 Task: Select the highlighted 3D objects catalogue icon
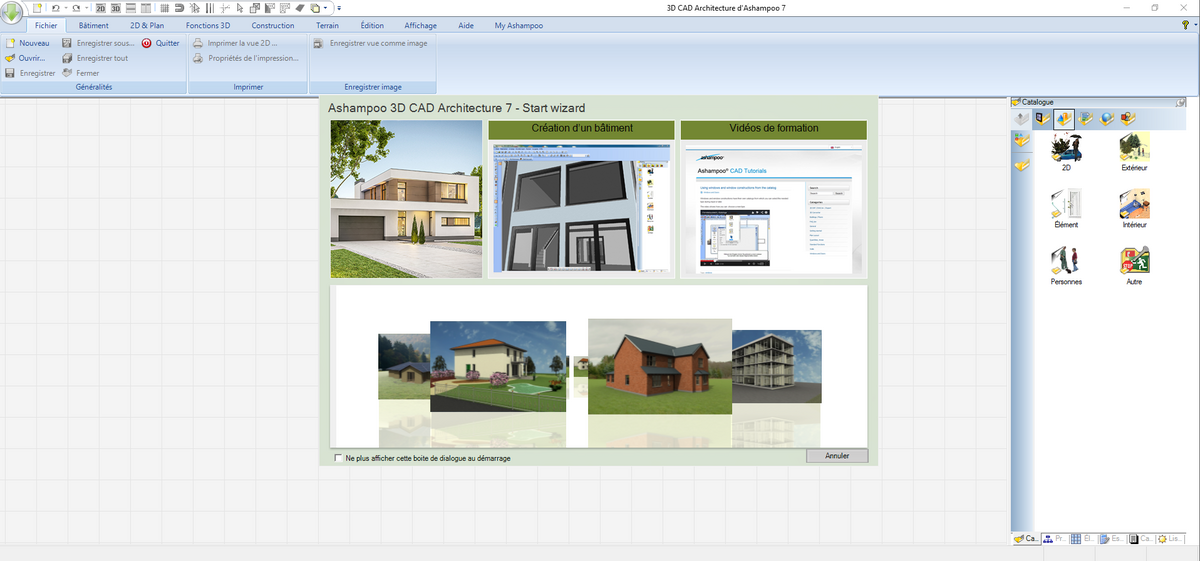[1064, 119]
